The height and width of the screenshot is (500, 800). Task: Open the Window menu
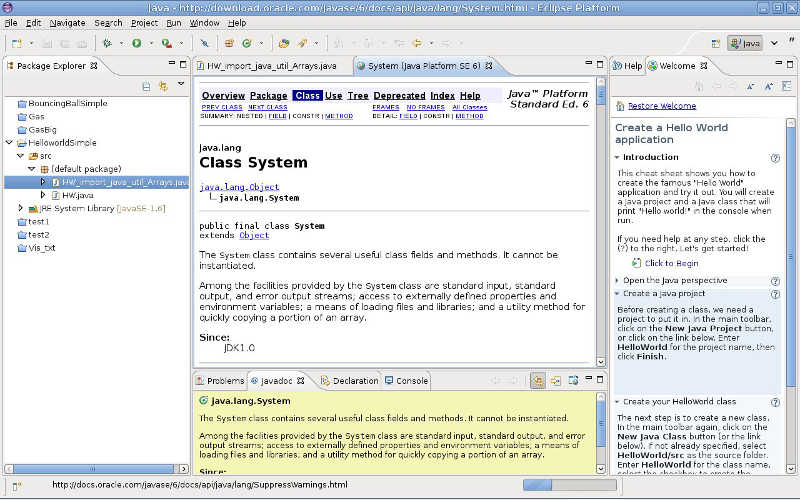pos(204,23)
